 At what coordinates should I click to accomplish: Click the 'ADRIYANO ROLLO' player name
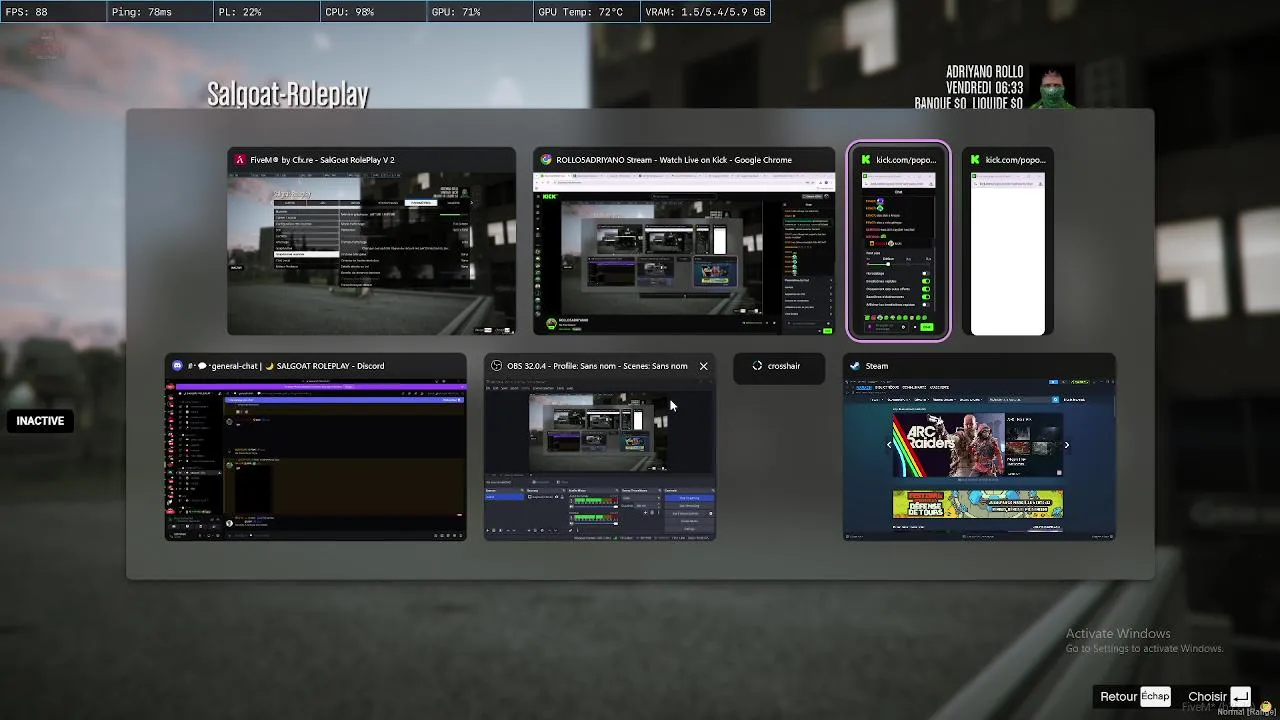click(x=985, y=72)
